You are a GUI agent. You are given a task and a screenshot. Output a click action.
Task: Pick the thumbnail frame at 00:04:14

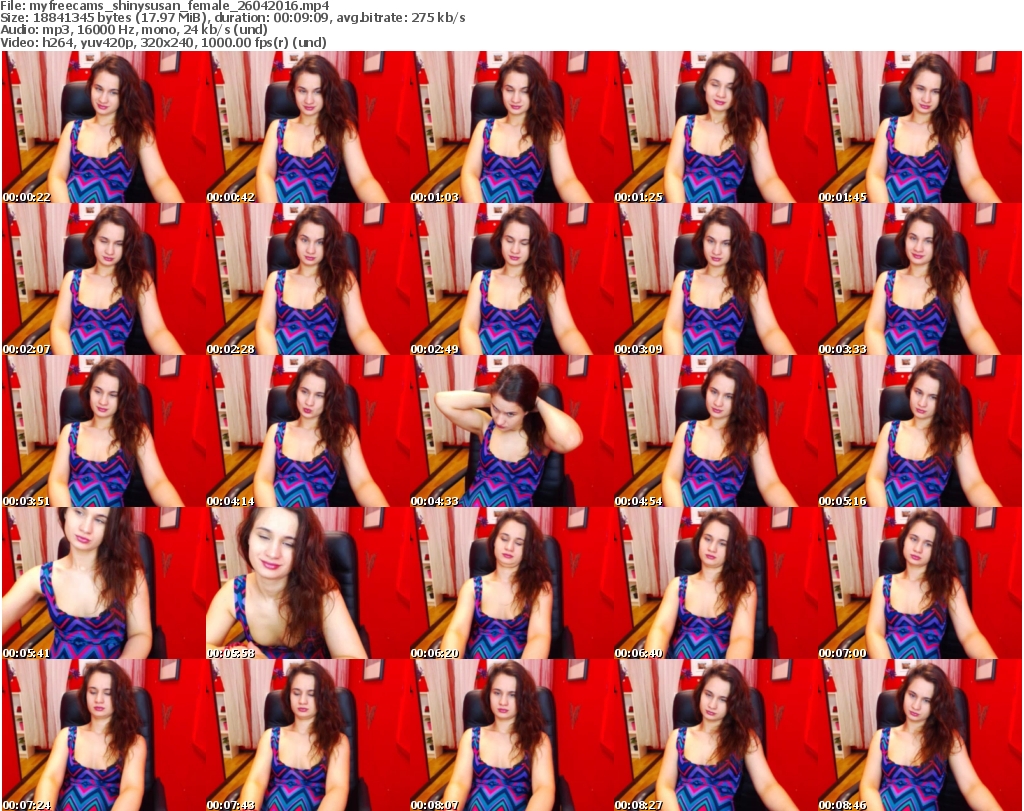308,431
